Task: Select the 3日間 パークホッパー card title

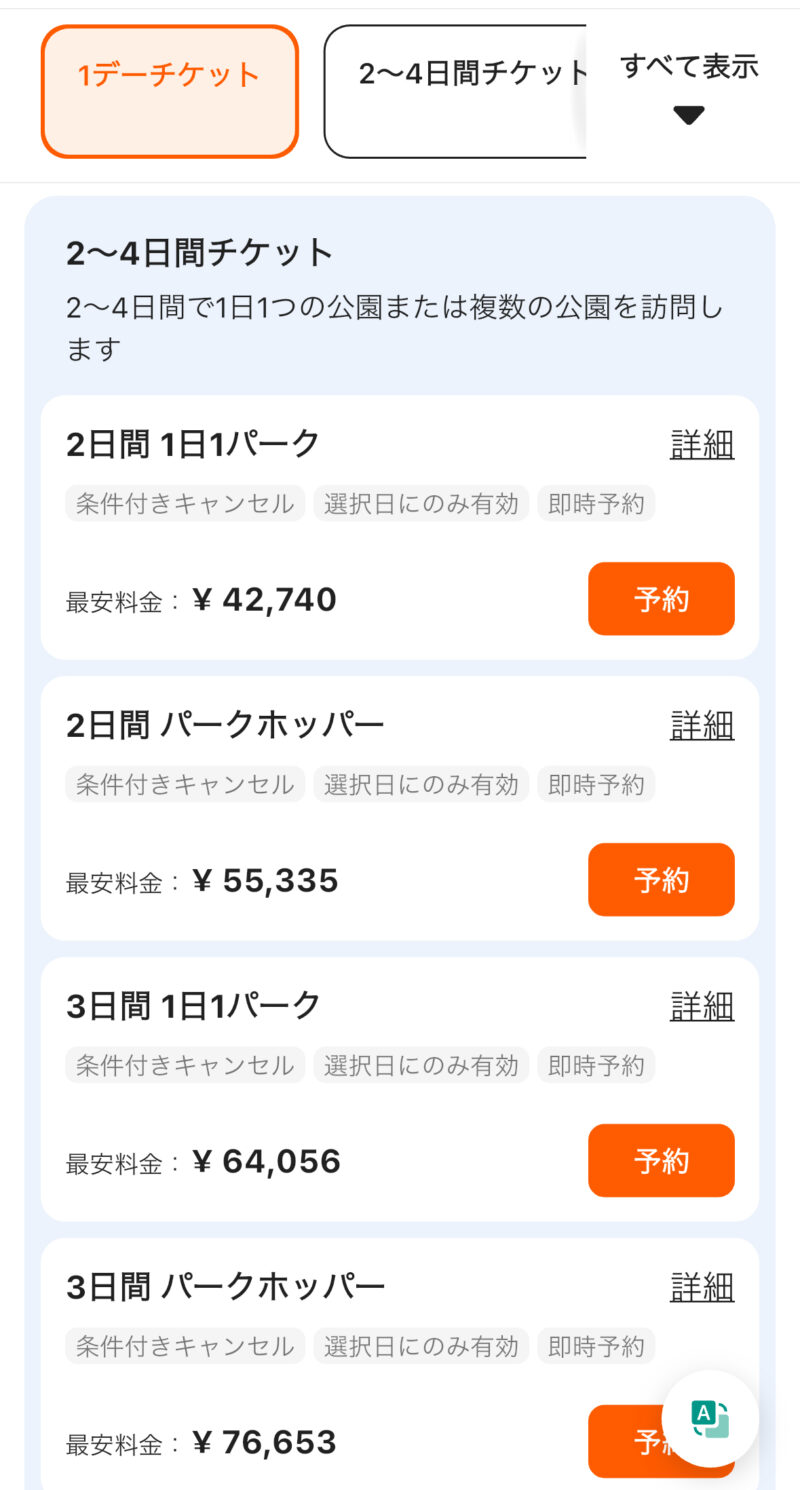Action: (226, 1287)
